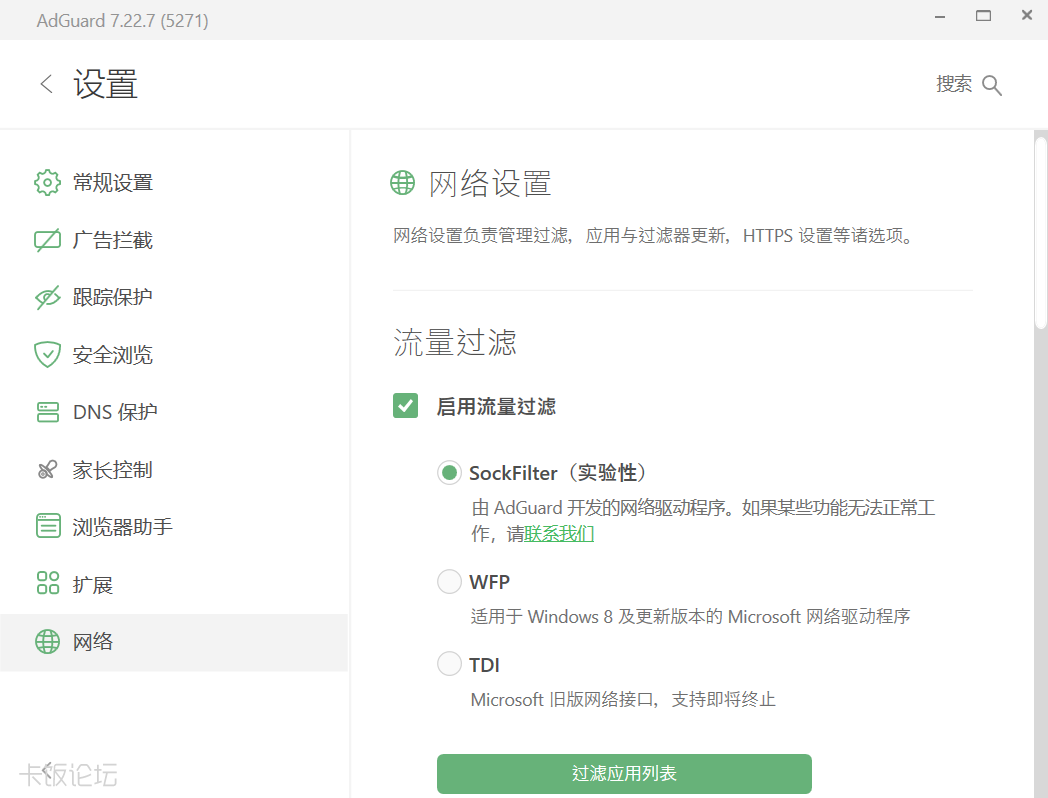
Task: Click the TDI 旧版网络接口 description text
Action: click(623, 700)
